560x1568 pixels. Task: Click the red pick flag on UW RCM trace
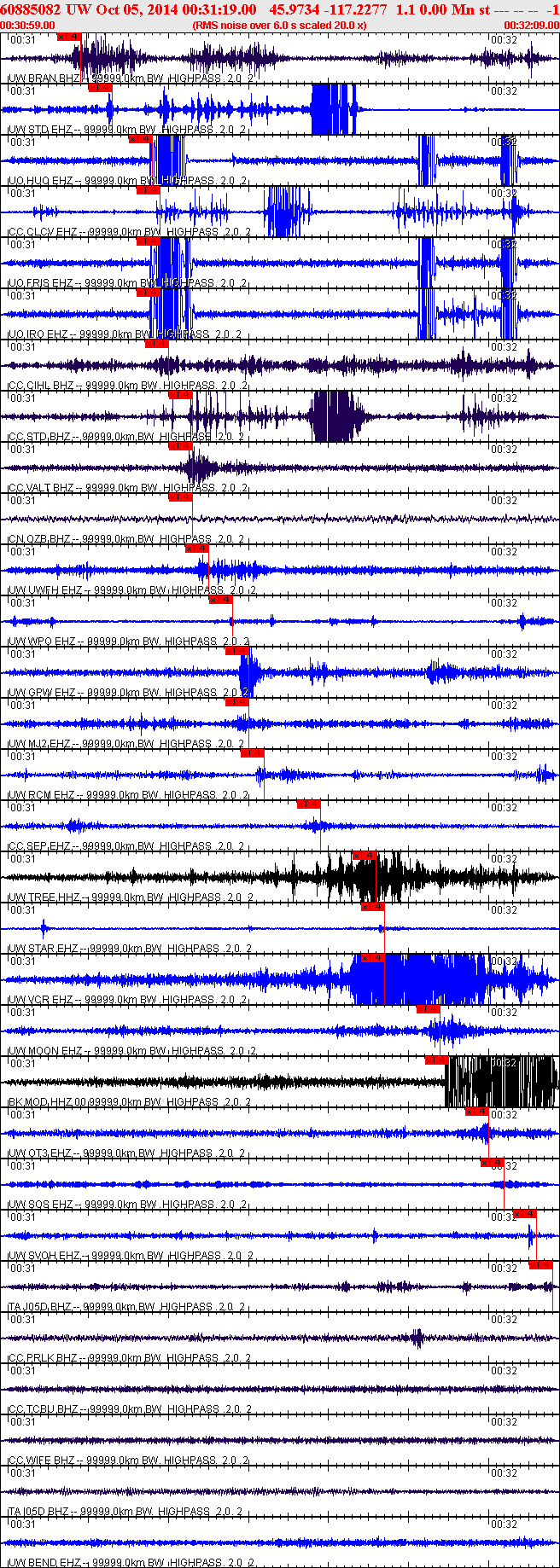click(x=253, y=753)
